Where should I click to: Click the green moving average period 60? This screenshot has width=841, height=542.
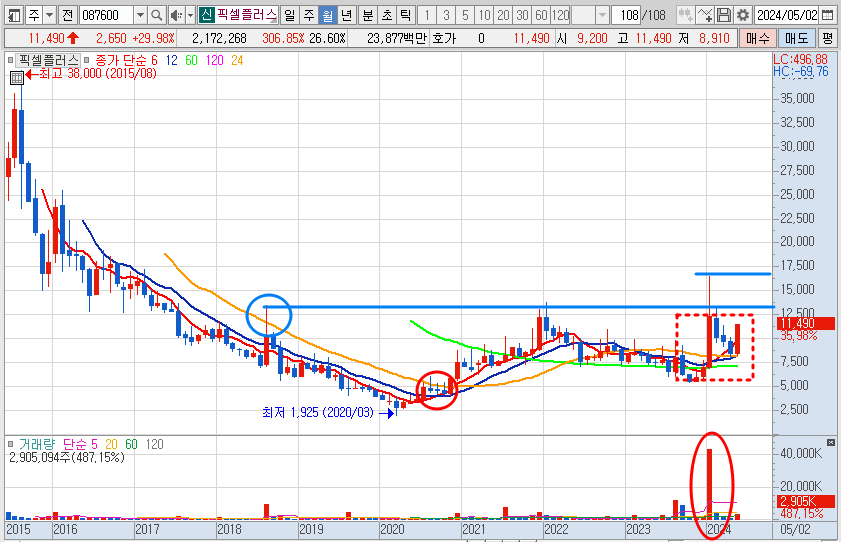(x=191, y=60)
